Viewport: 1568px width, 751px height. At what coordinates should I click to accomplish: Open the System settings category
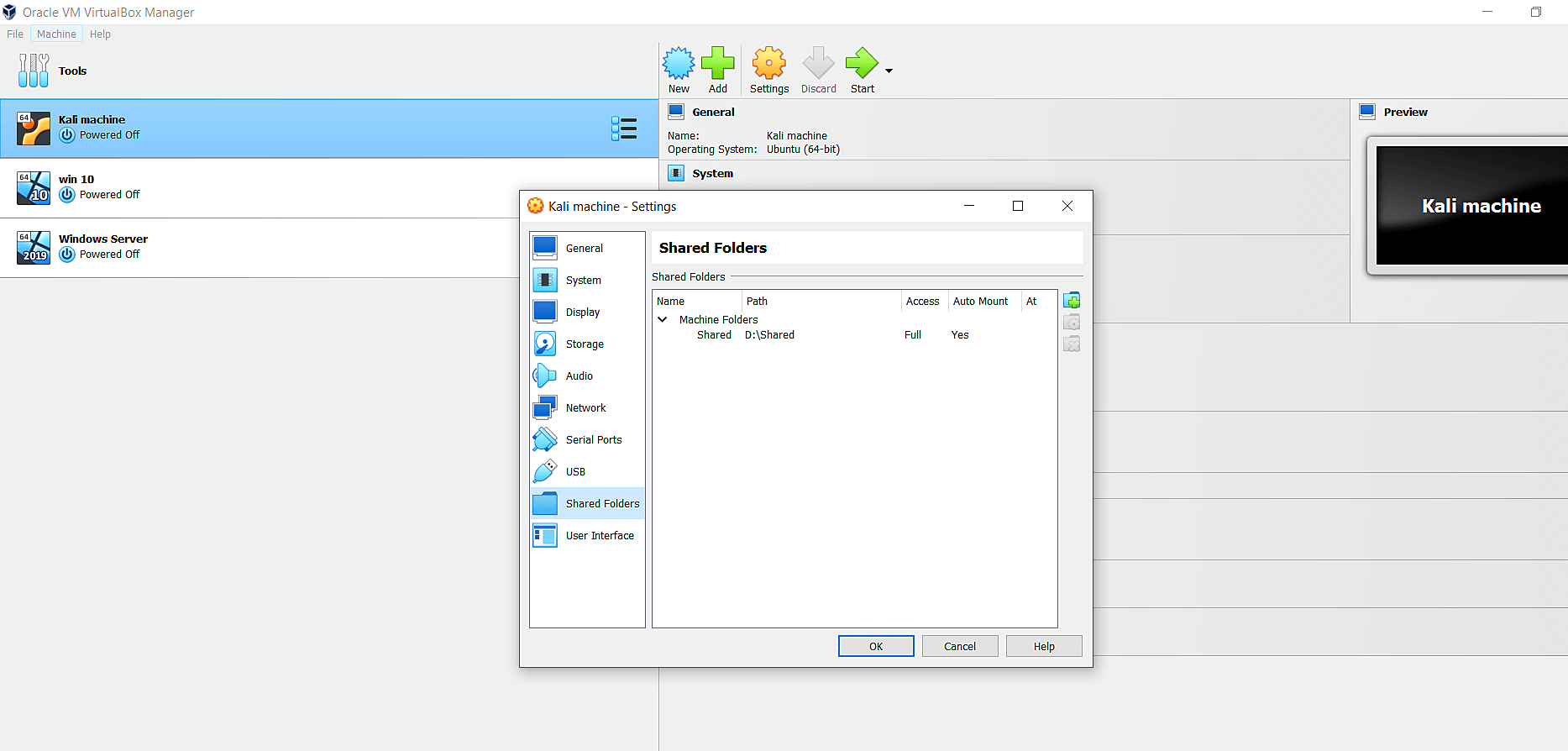tap(587, 280)
